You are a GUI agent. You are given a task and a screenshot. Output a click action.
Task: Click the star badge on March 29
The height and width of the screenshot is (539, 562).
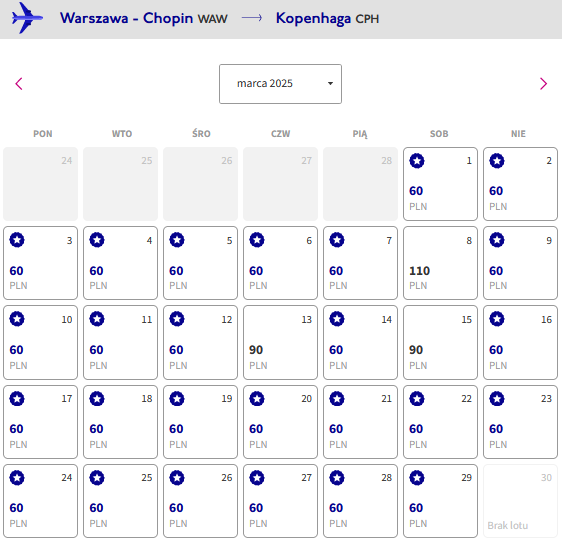[x=417, y=478]
